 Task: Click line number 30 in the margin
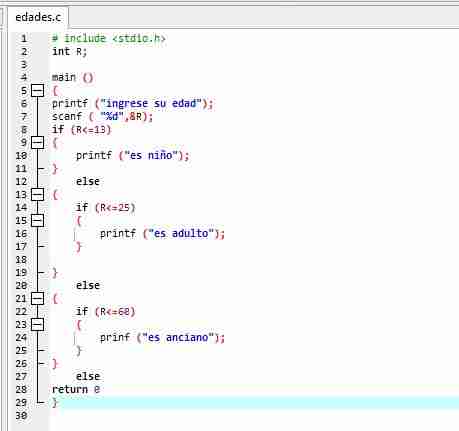[21, 415]
